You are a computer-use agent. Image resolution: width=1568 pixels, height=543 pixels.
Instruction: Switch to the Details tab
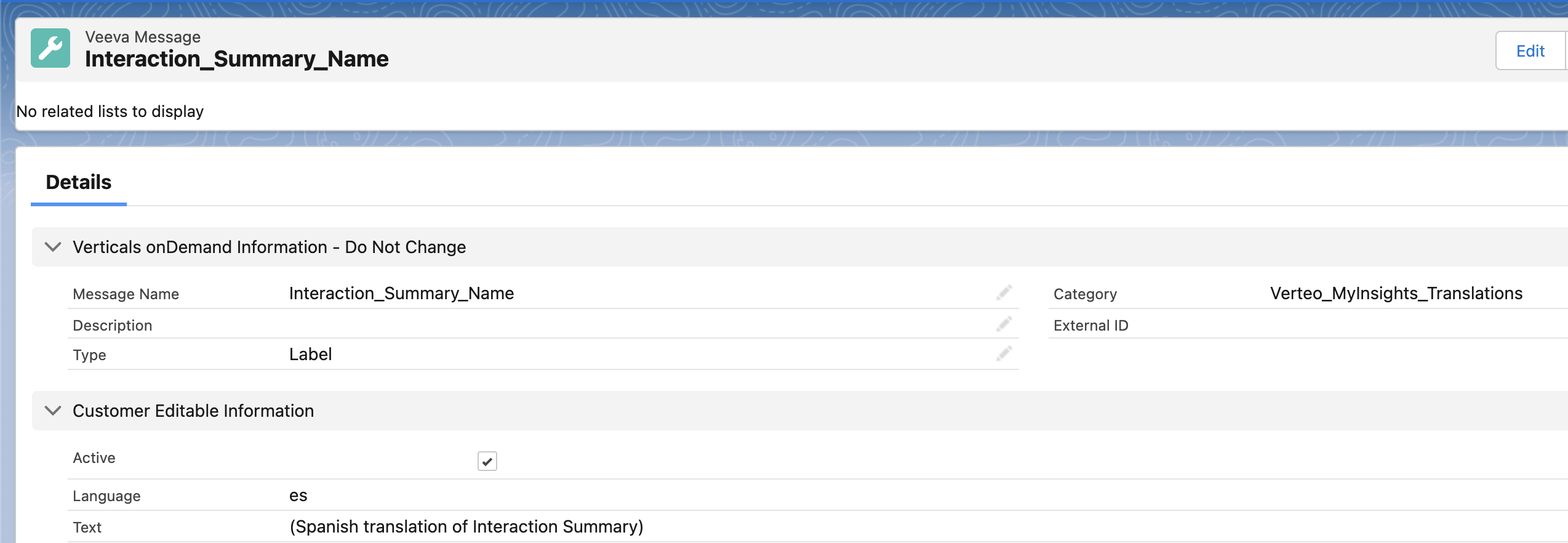point(79,182)
